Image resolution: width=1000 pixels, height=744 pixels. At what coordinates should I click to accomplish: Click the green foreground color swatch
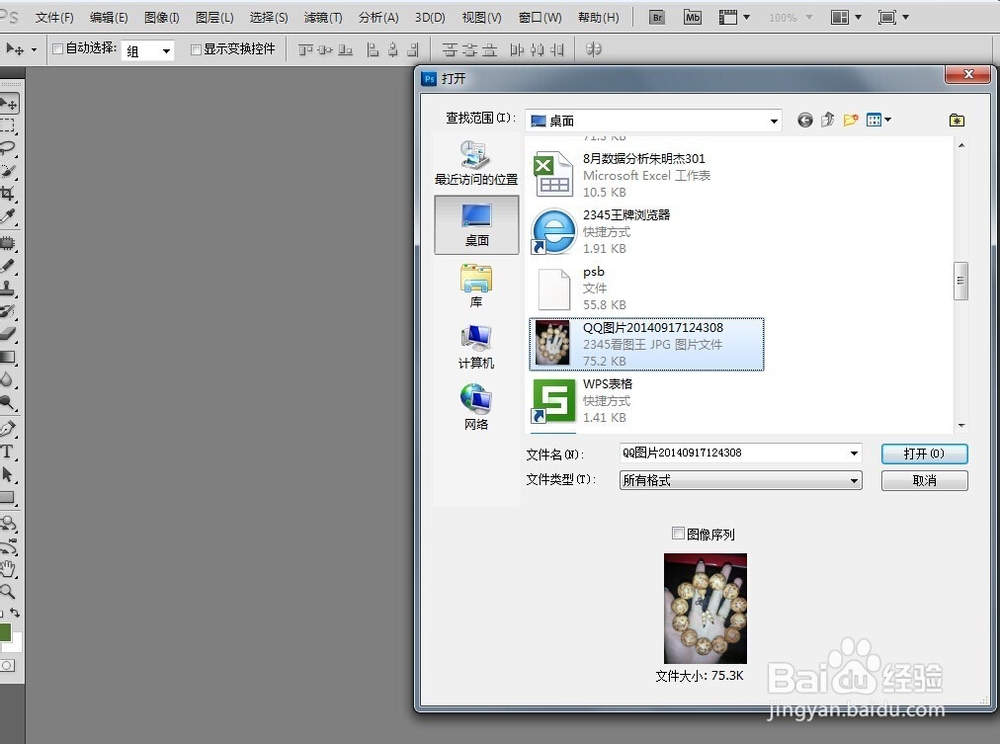pos(8,632)
